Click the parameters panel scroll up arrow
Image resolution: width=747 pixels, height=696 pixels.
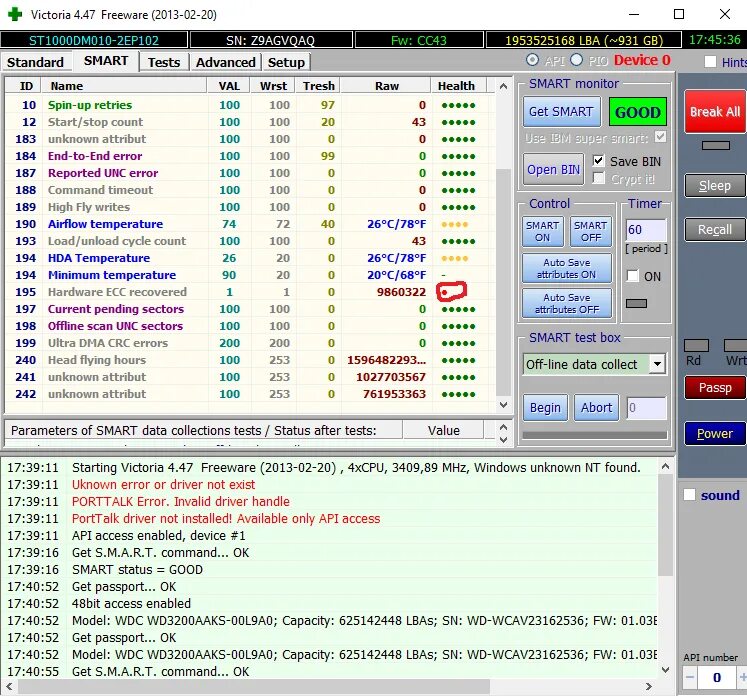[504, 426]
